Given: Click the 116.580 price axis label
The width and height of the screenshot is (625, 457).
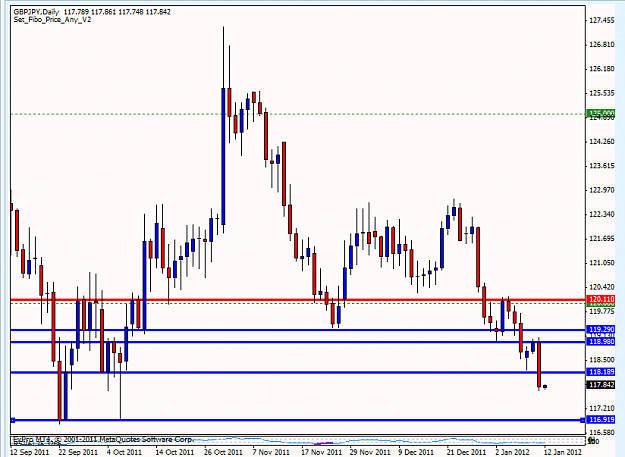Looking at the screenshot, I should [x=601, y=432].
